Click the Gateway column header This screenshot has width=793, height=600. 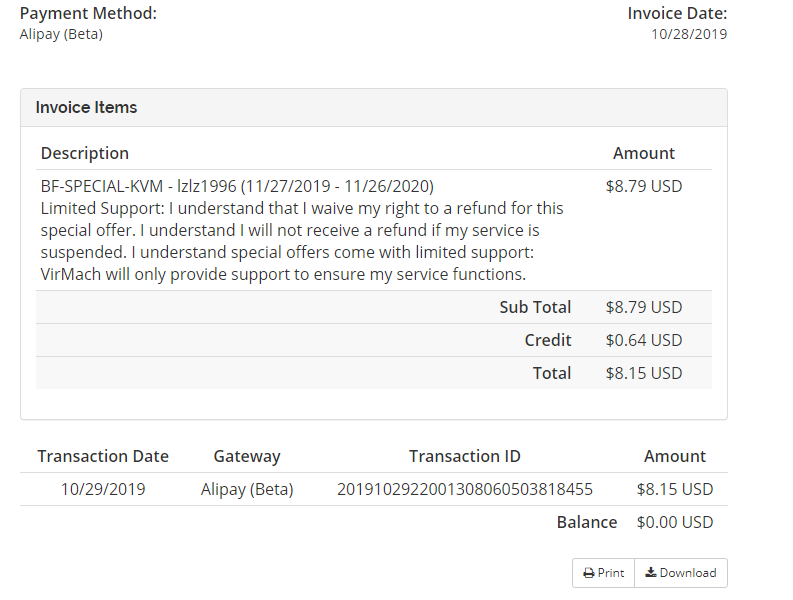click(247, 456)
